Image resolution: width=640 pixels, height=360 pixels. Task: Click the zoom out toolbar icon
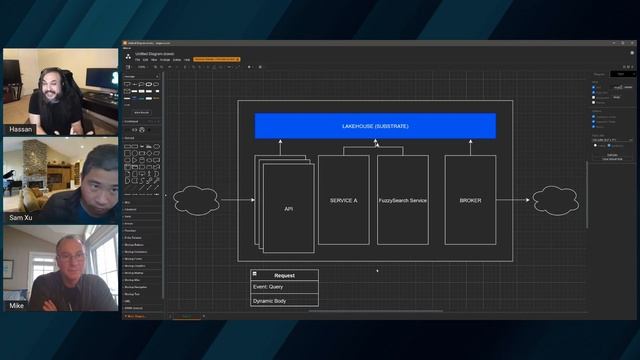point(162,67)
